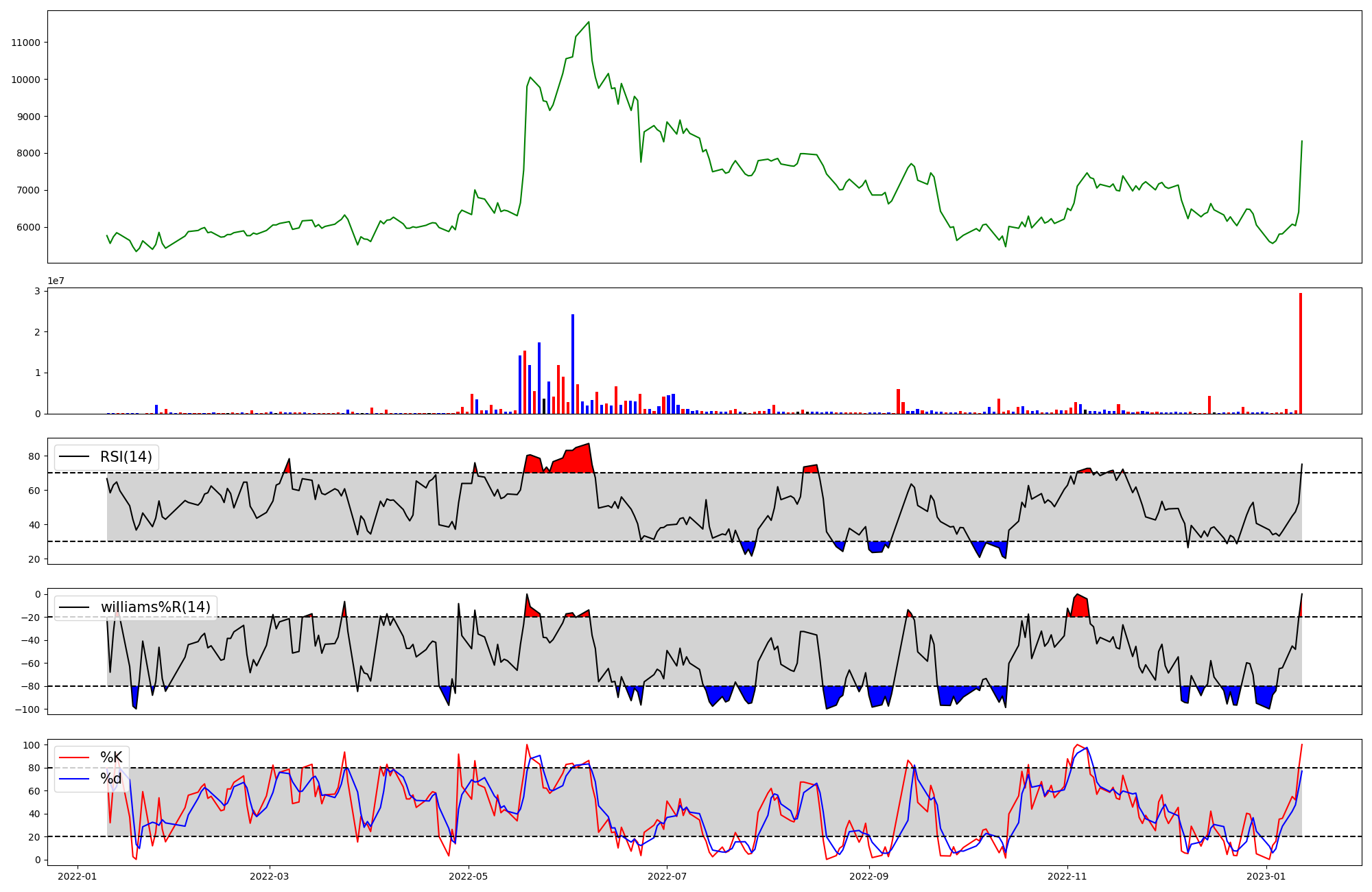Screen dimensions: 1372x892
Task: Select the blue %d legend line
Action: (x=74, y=779)
